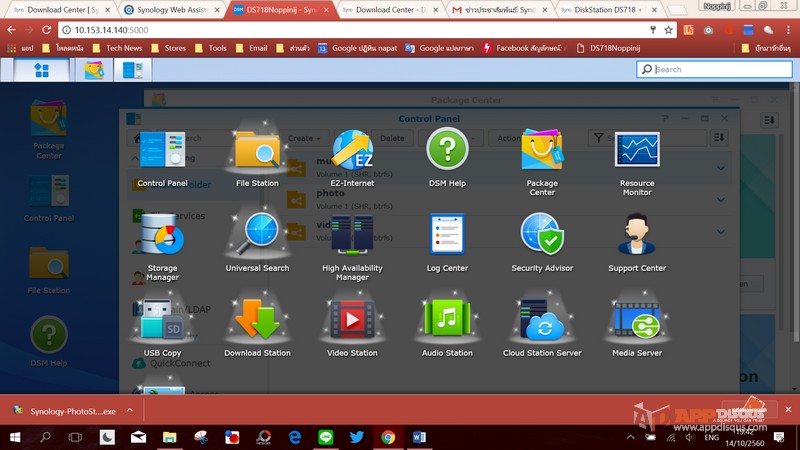Screen dimensions: 800x450
Task: Reload the page in Chrome
Action: point(46,30)
